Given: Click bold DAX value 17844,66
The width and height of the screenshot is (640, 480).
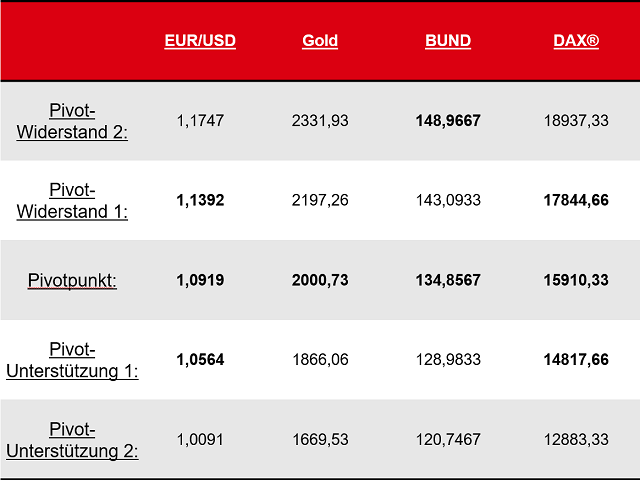Looking at the screenshot, I should [x=576, y=200].
